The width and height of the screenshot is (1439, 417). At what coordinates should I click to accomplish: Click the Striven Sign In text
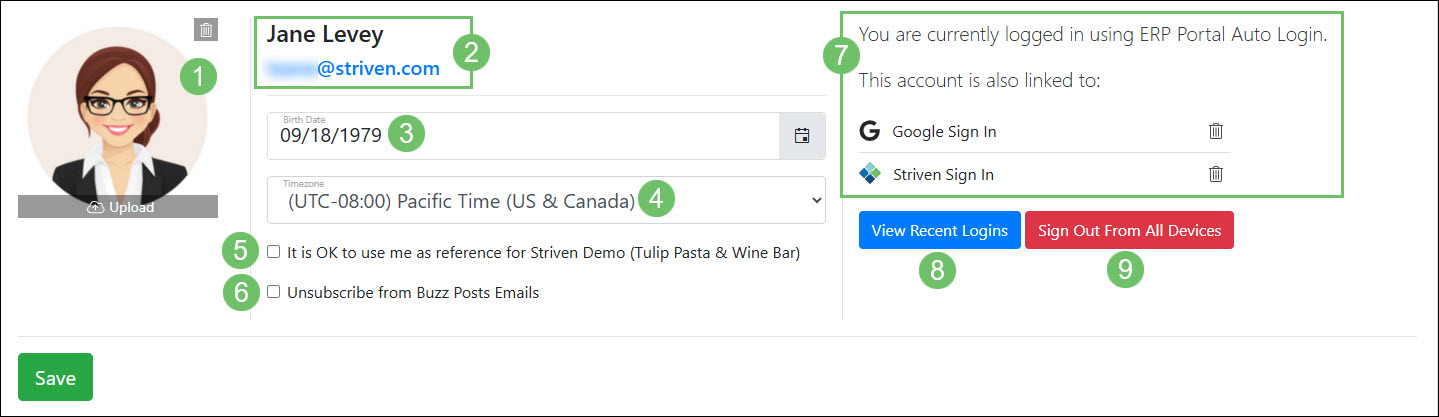944,174
